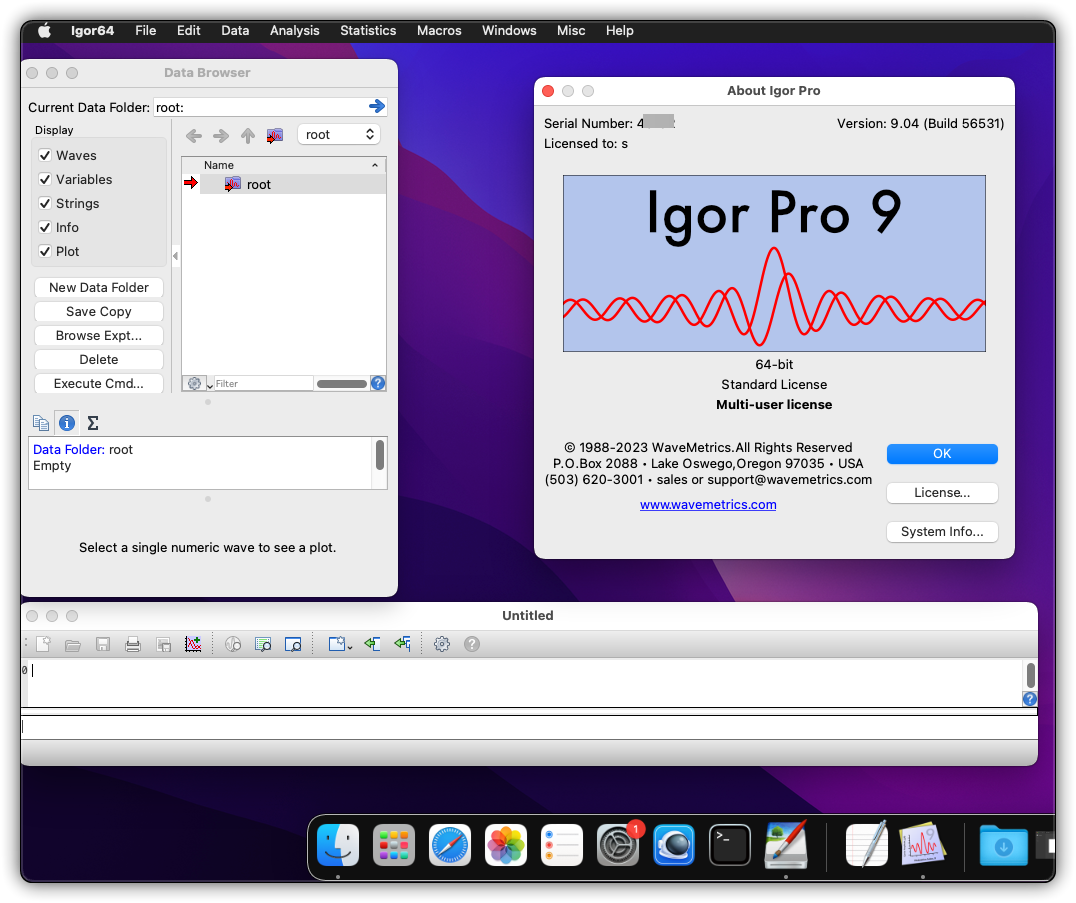Open the Apple menu
The image size is (1076, 903).
(x=45, y=30)
